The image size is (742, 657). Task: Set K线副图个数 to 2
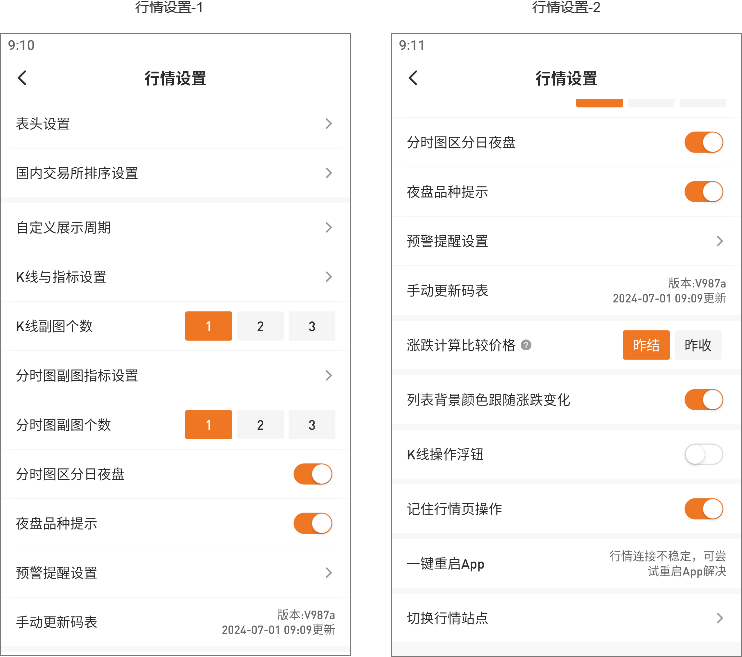(260, 326)
